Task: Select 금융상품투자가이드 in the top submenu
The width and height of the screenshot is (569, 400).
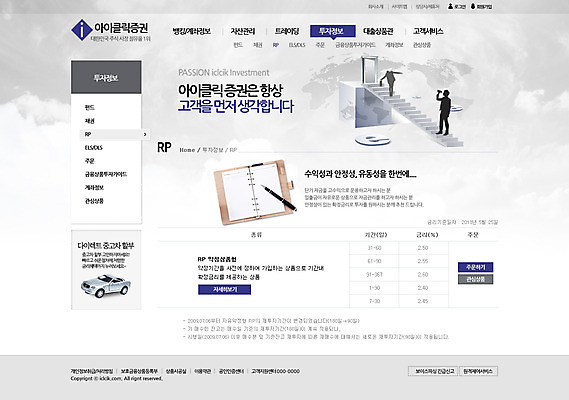Action: tap(355, 45)
